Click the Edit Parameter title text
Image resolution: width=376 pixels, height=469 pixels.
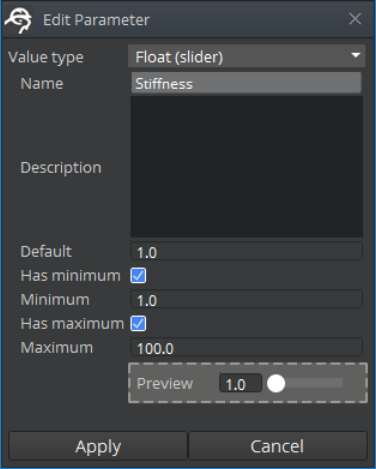96,20
